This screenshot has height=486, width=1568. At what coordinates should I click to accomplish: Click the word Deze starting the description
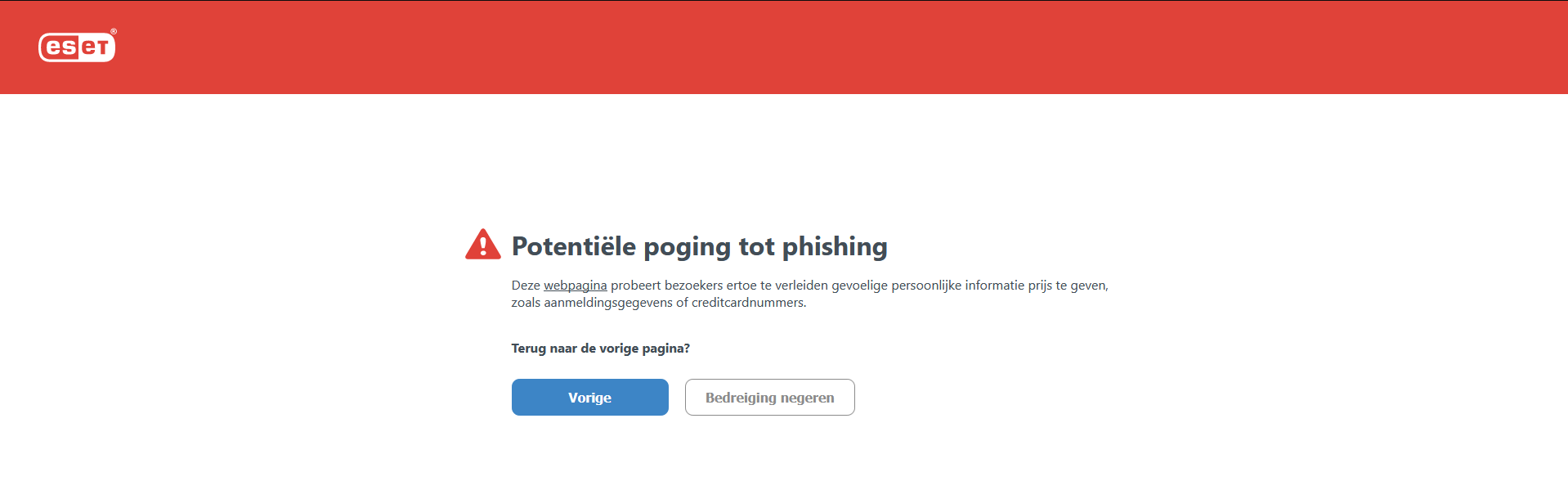pos(526,286)
